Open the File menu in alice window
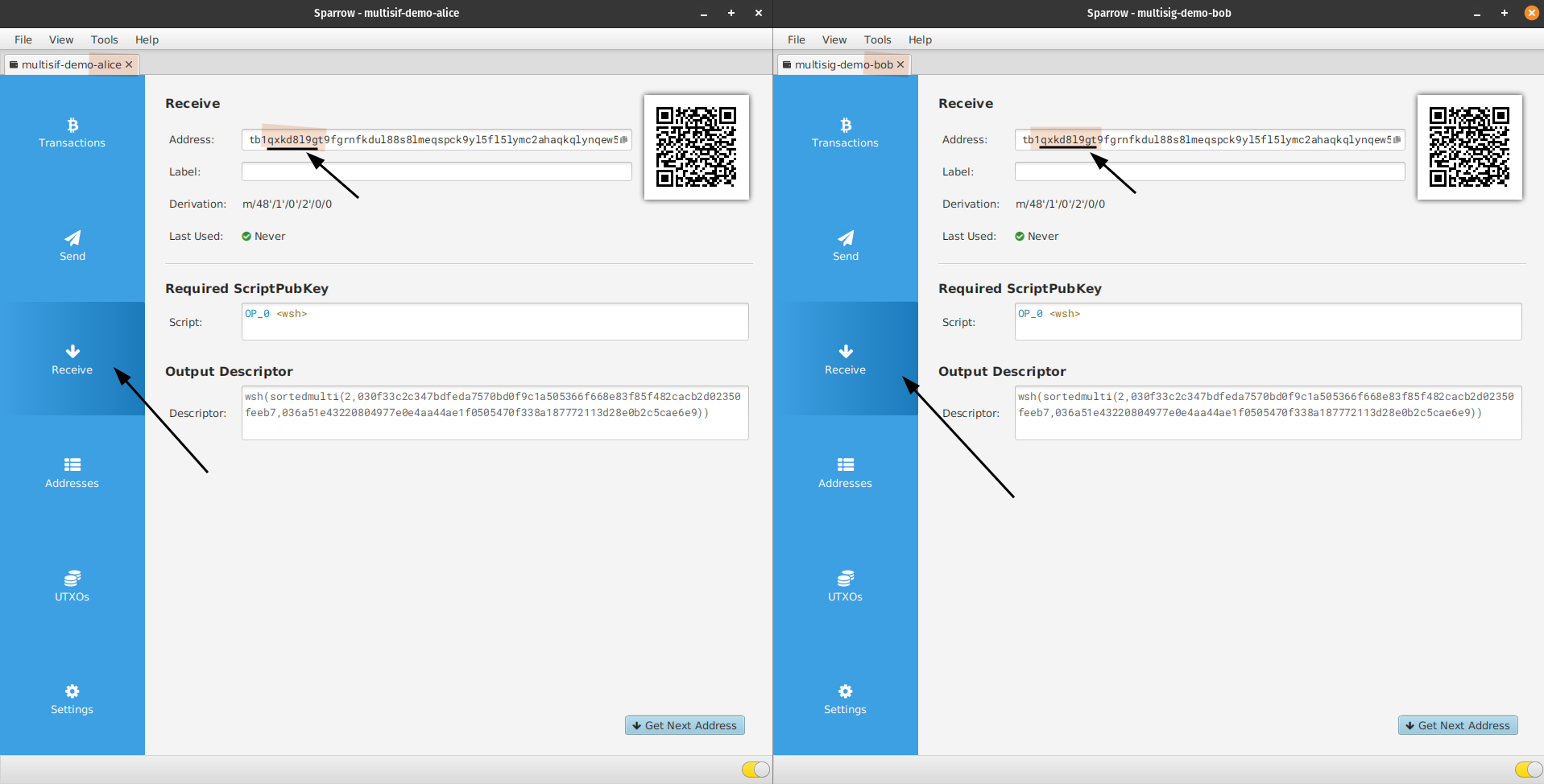This screenshot has height=784, width=1544. (23, 39)
